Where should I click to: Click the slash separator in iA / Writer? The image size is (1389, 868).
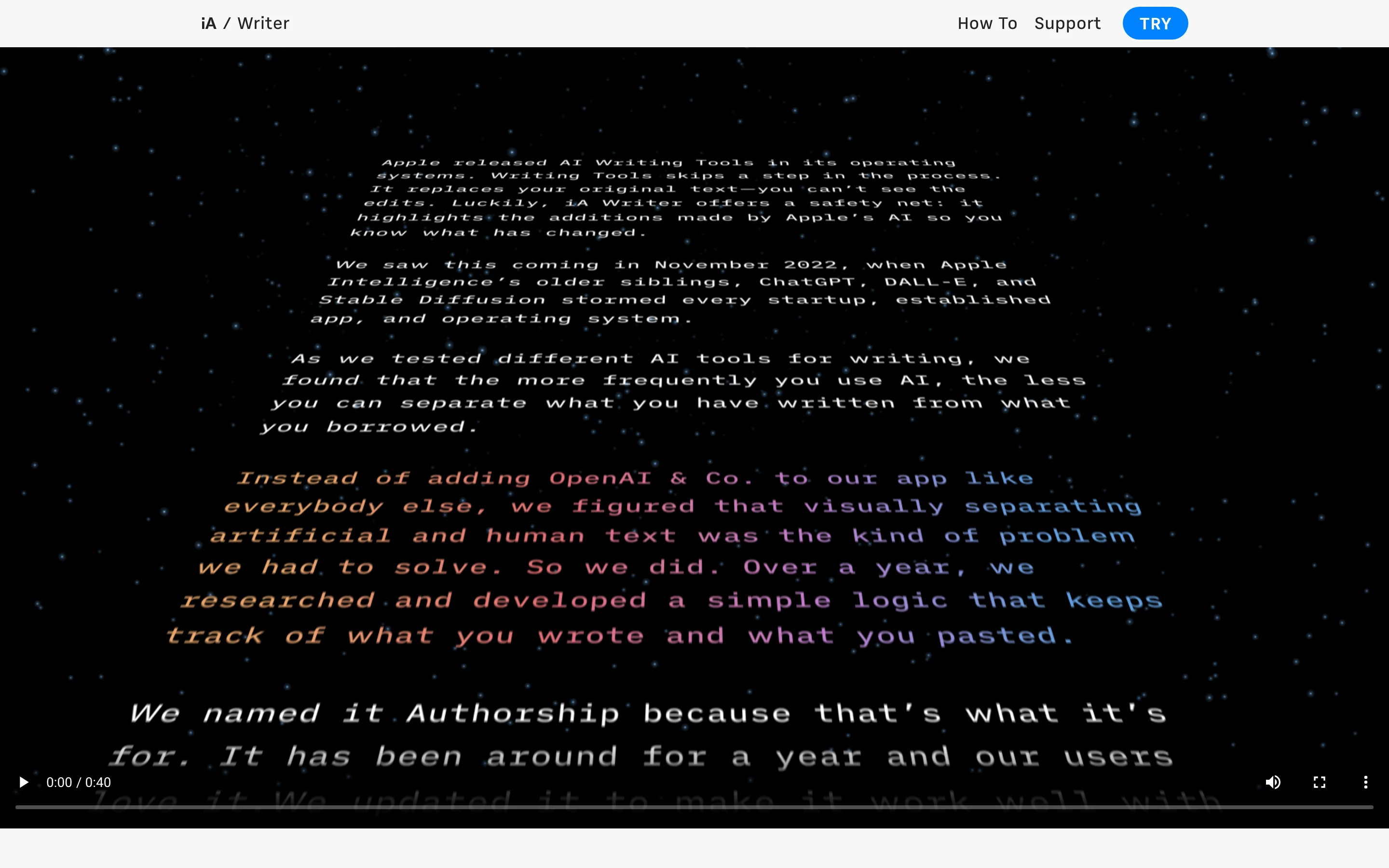click(227, 24)
